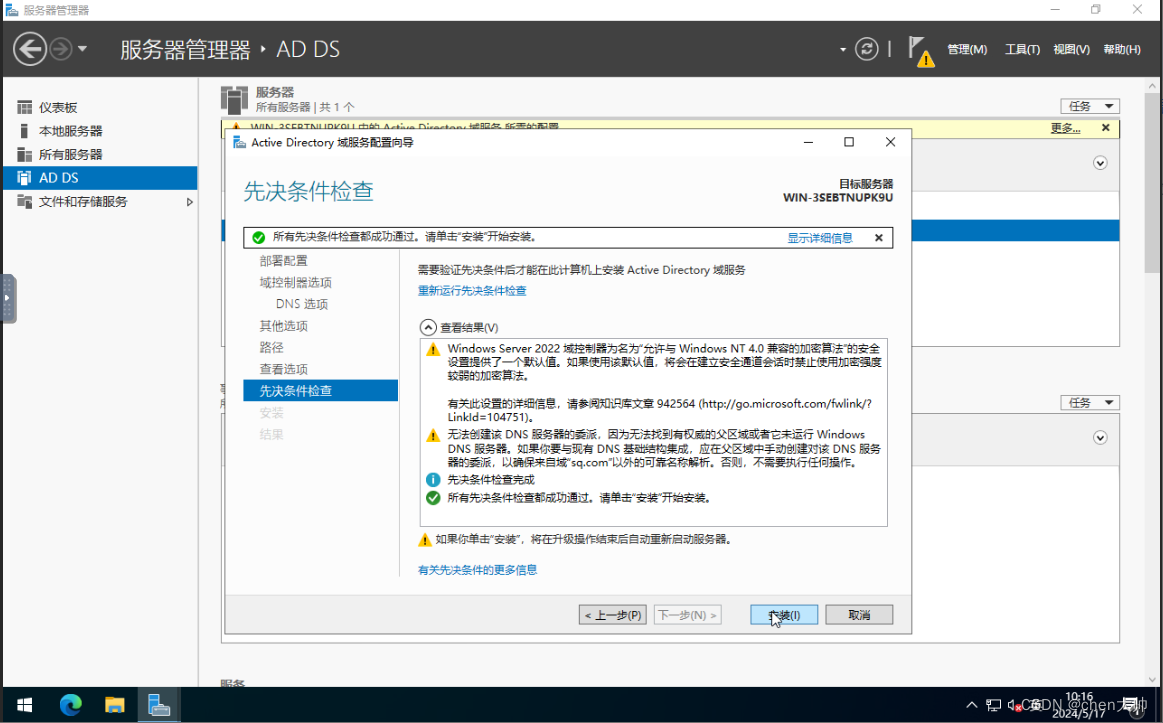1163x723 pixels.
Task: Click the refresh icon in Server Manager header
Action: pyautogui.click(x=866, y=50)
